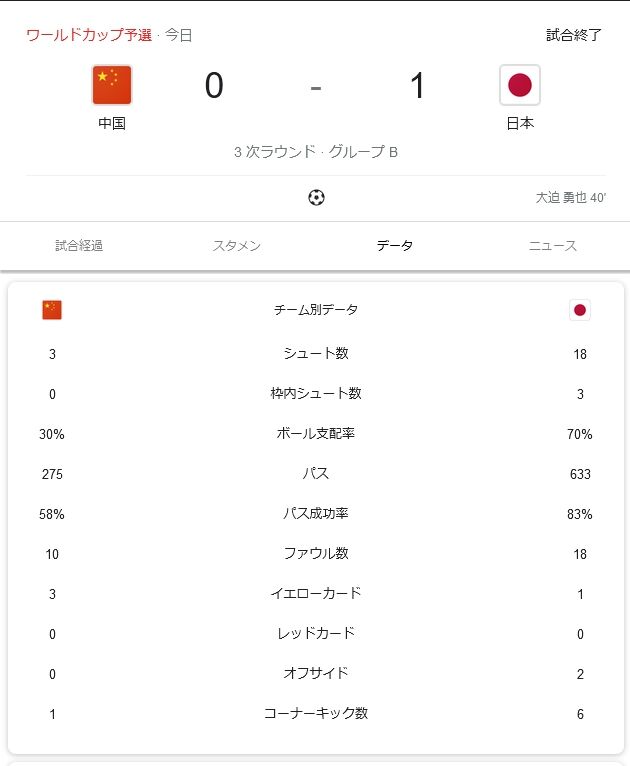Click the 試合終了 status label
630x766 pixels.
pos(574,35)
